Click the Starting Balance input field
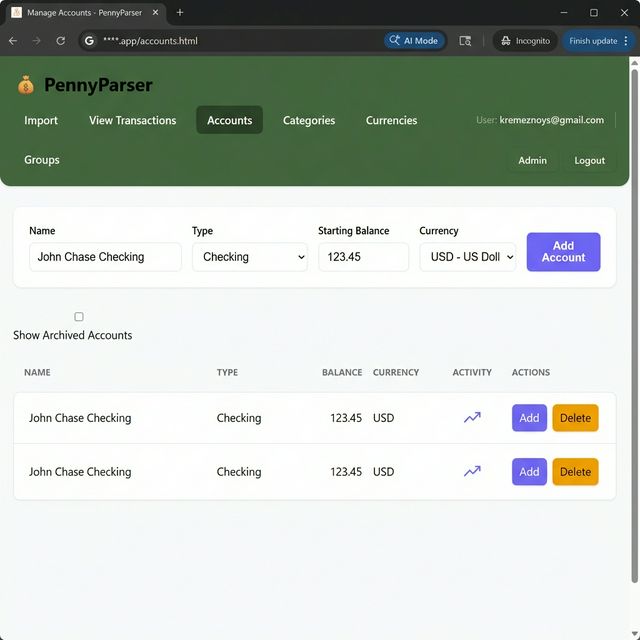Screen dimensions: 640x640 click(x=363, y=257)
